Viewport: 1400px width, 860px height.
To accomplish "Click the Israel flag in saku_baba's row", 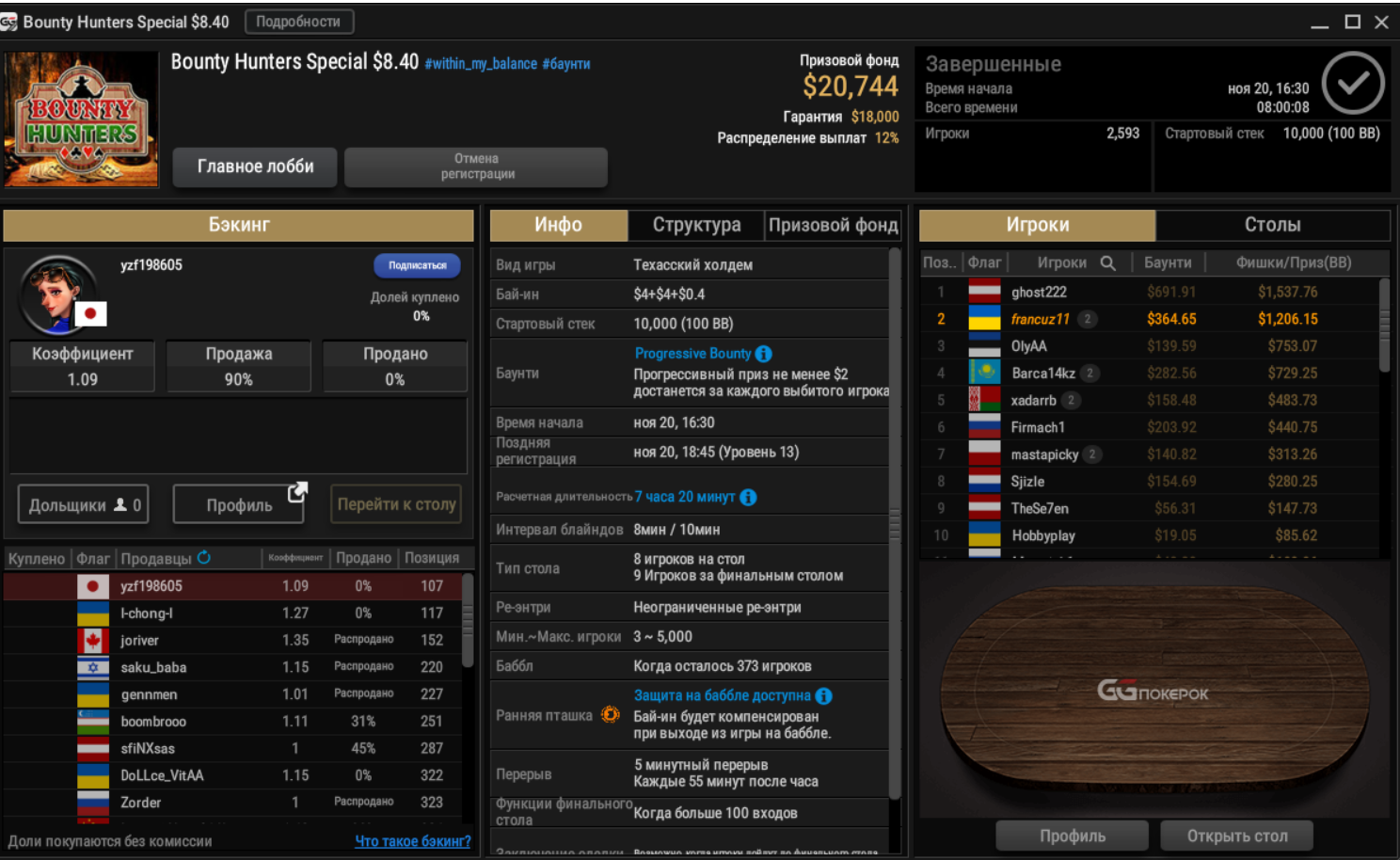I will [x=92, y=668].
